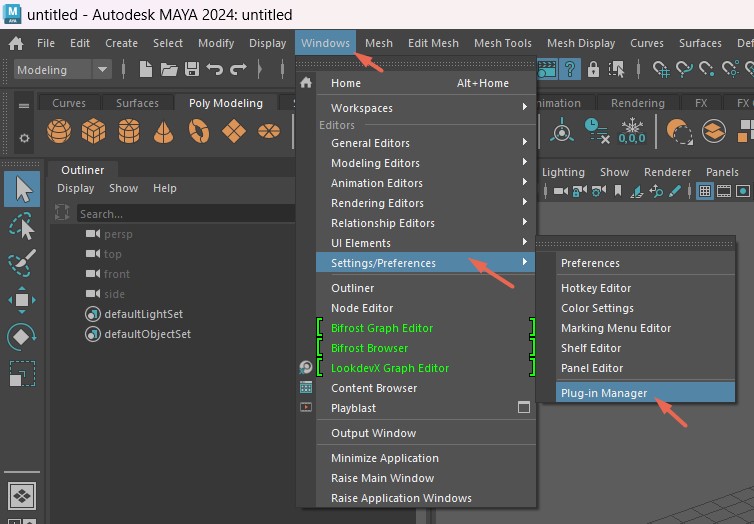Open the Windows menu in menu bar
Screen dimensions: 754x524
tap(326, 43)
